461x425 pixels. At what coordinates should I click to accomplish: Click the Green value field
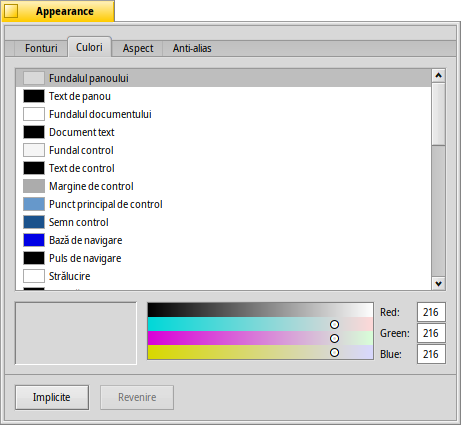pos(431,333)
